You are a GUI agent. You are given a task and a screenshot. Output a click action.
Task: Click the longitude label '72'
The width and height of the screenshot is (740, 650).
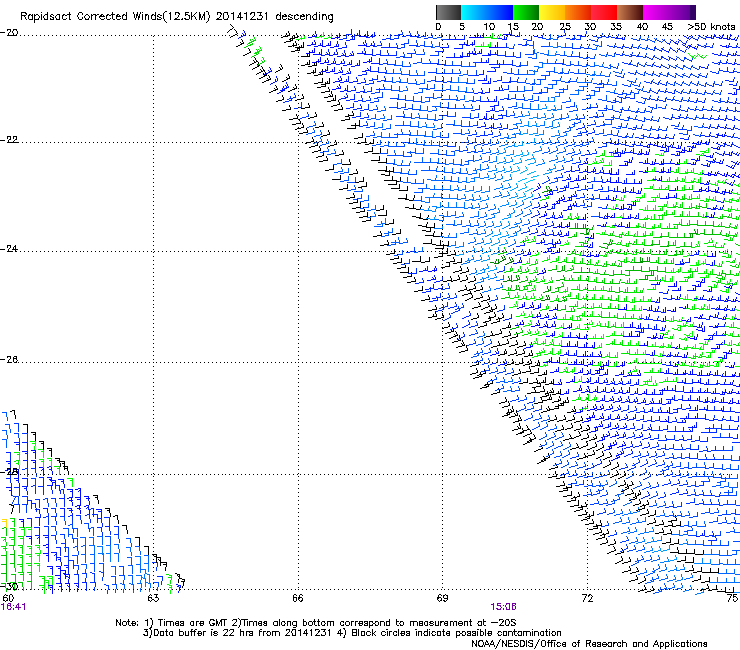point(587,599)
